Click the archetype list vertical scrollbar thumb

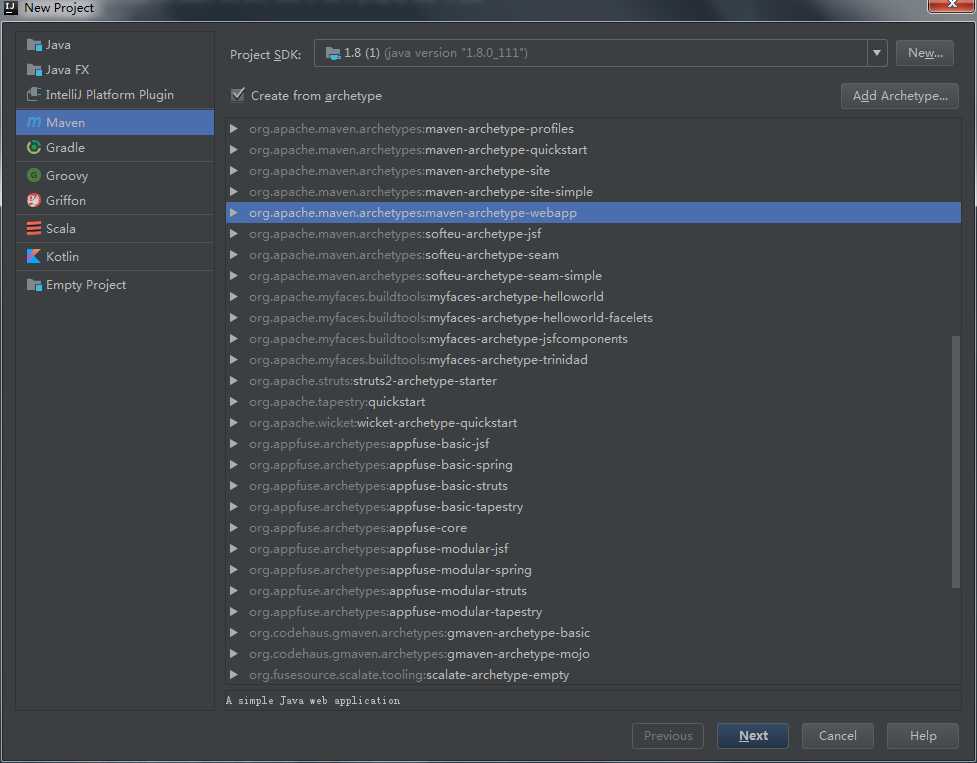(956, 462)
